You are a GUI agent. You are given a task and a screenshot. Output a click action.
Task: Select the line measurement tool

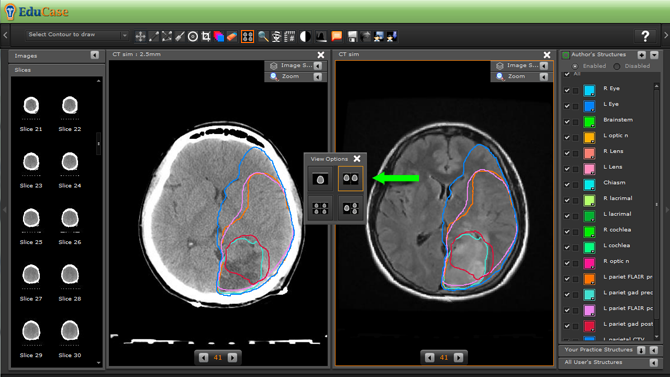(x=154, y=37)
